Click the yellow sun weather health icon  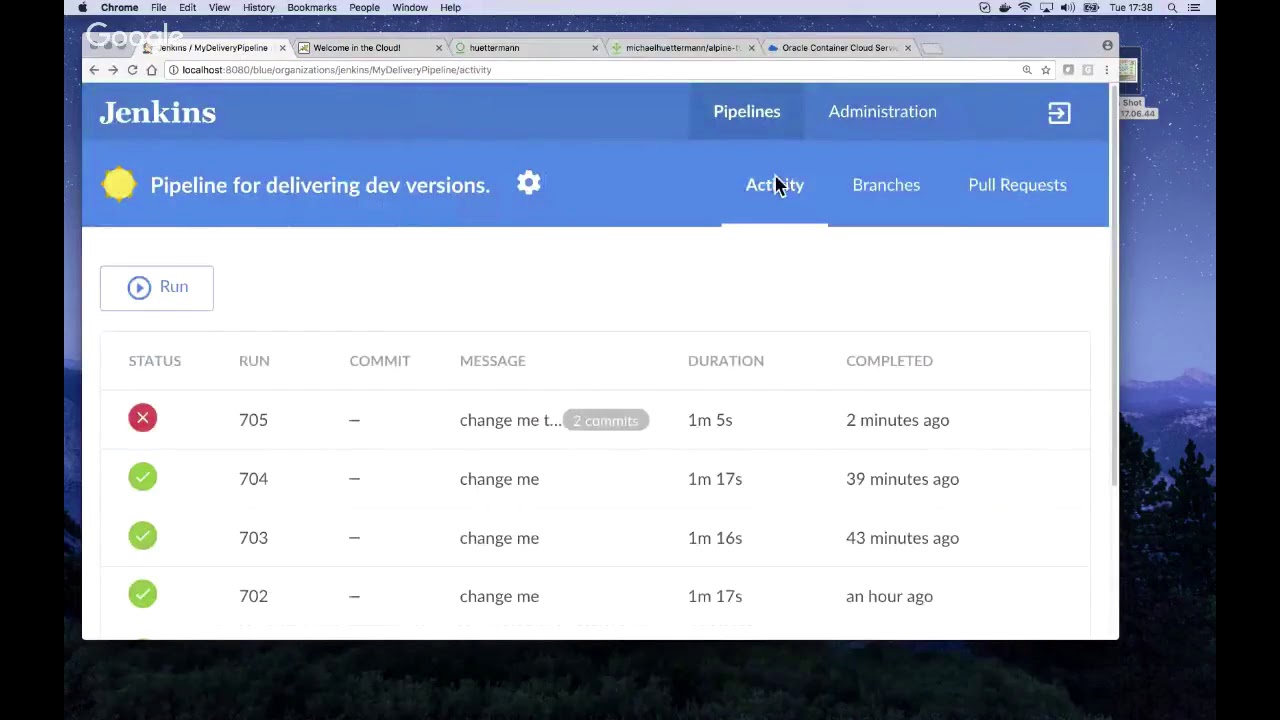point(119,184)
